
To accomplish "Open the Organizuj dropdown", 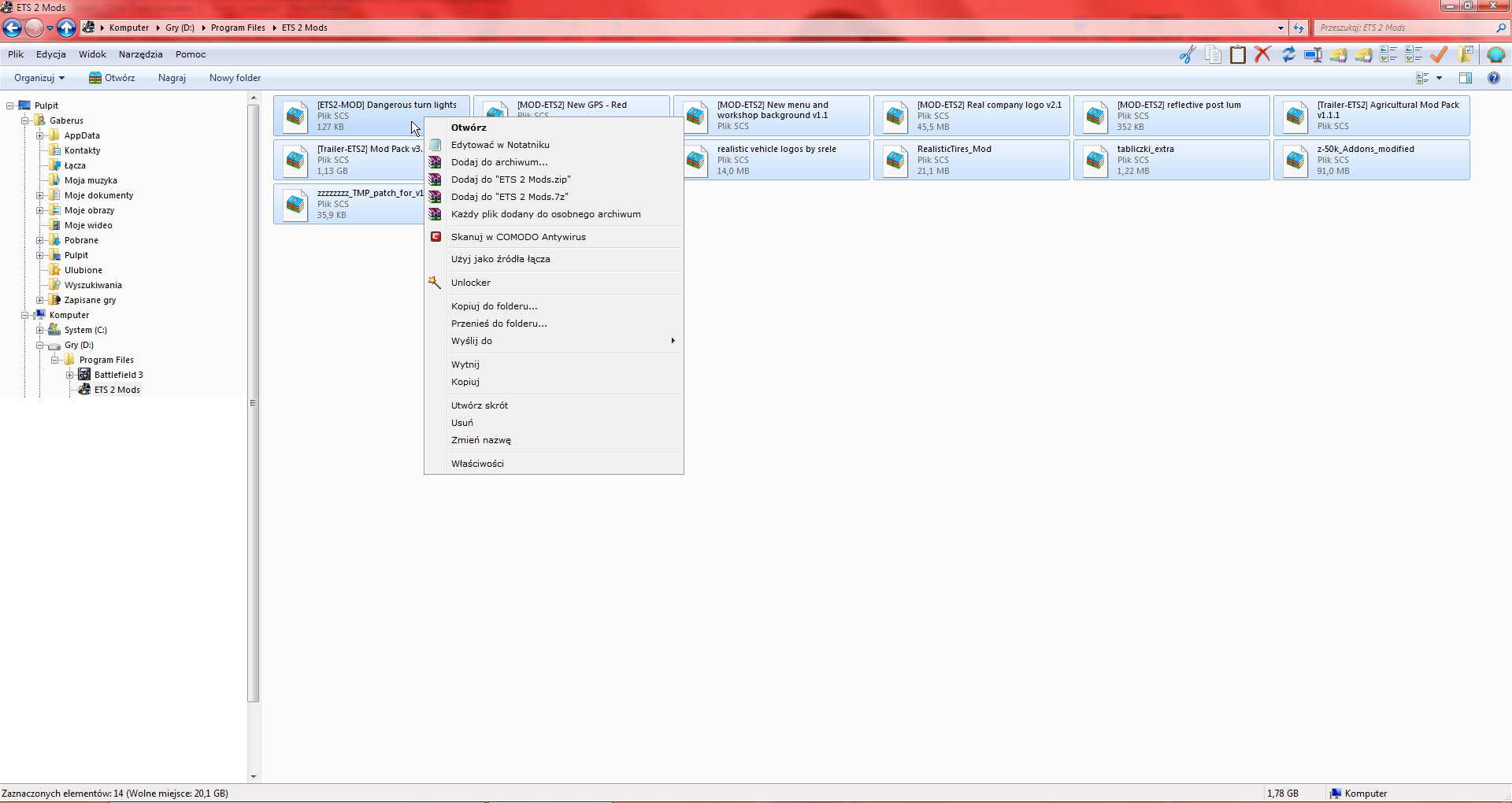I will pyautogui.click(x=39, y=78).
